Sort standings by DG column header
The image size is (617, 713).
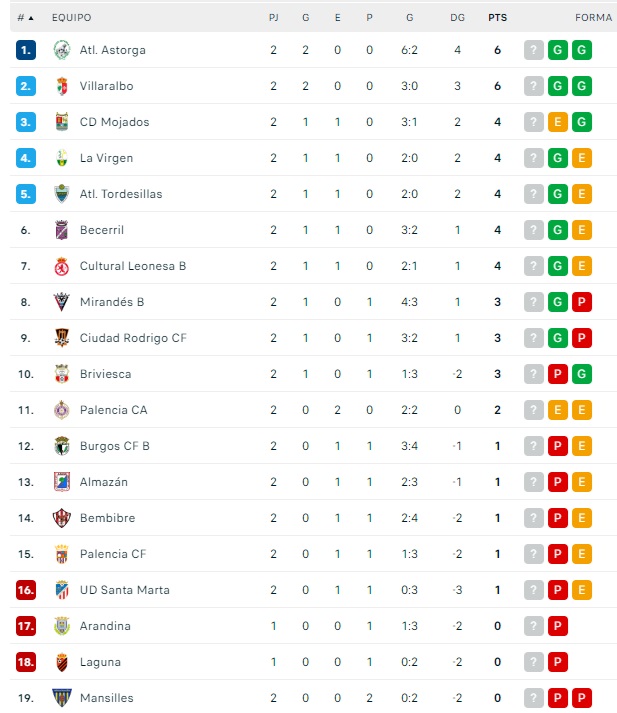[x=457, y=18]
